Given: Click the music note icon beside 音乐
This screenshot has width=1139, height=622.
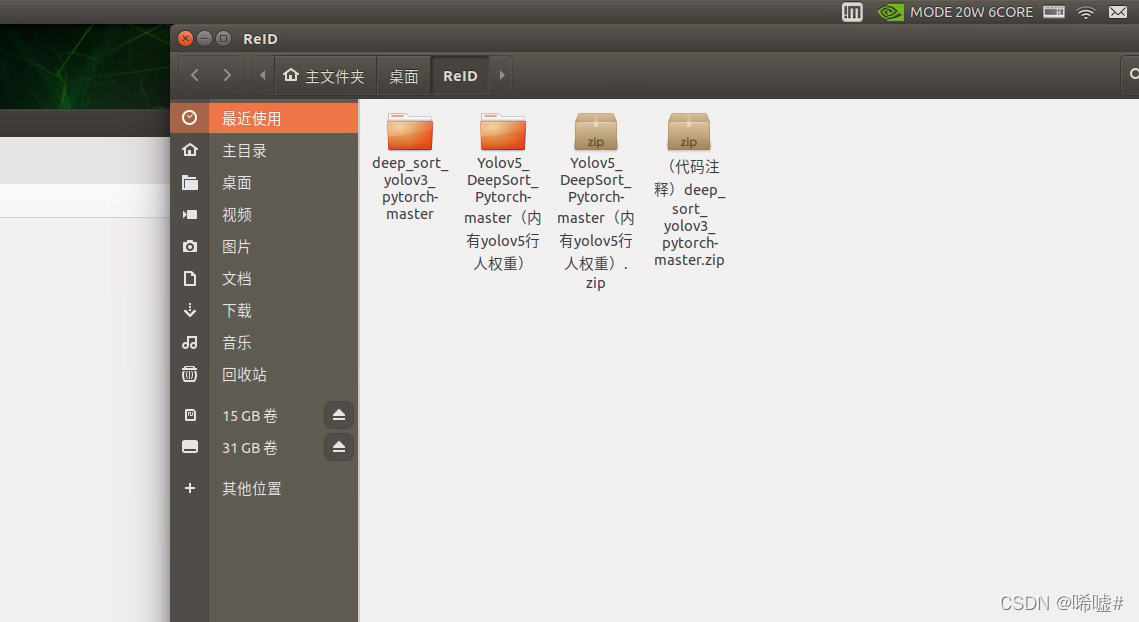Looking at the screenshot, I should pos(190,342).
